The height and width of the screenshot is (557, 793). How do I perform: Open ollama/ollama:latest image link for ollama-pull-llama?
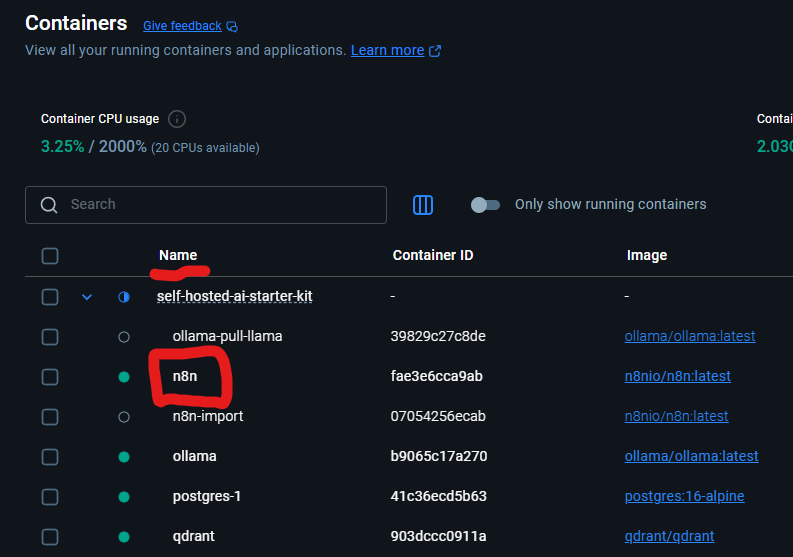click(x=690, y=336)
